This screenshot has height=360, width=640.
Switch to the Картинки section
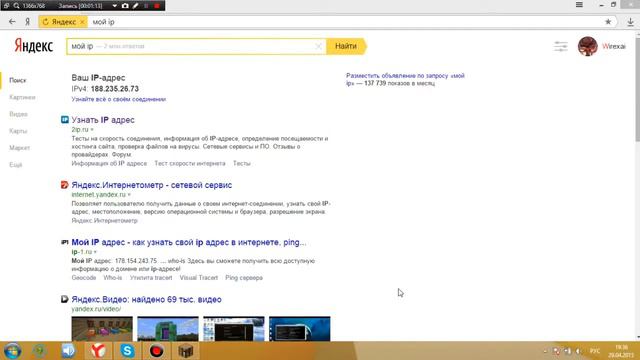tap(22, 97)
